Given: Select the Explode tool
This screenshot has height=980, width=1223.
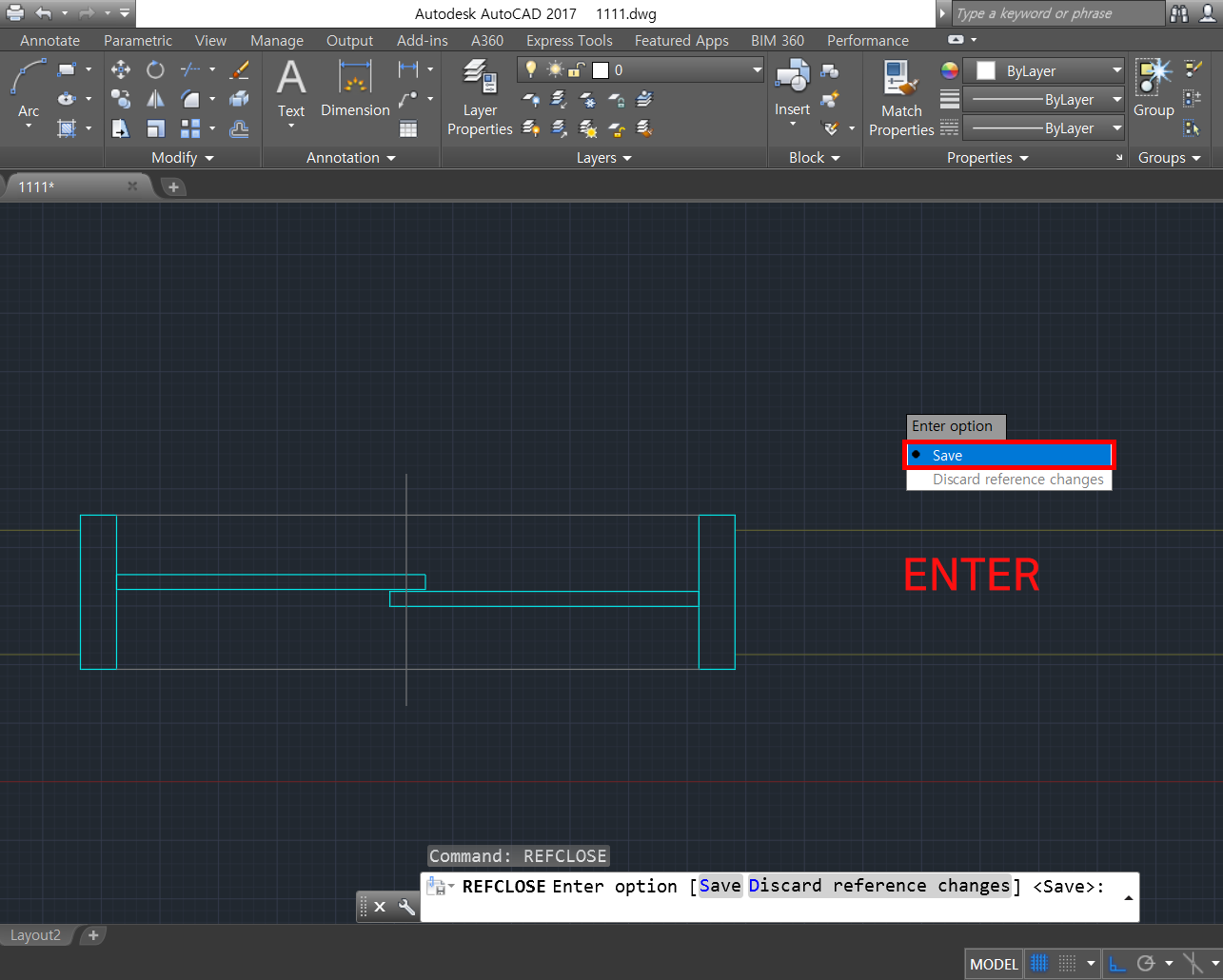Looking at the screenshot, I should click(x=240, y=99).
